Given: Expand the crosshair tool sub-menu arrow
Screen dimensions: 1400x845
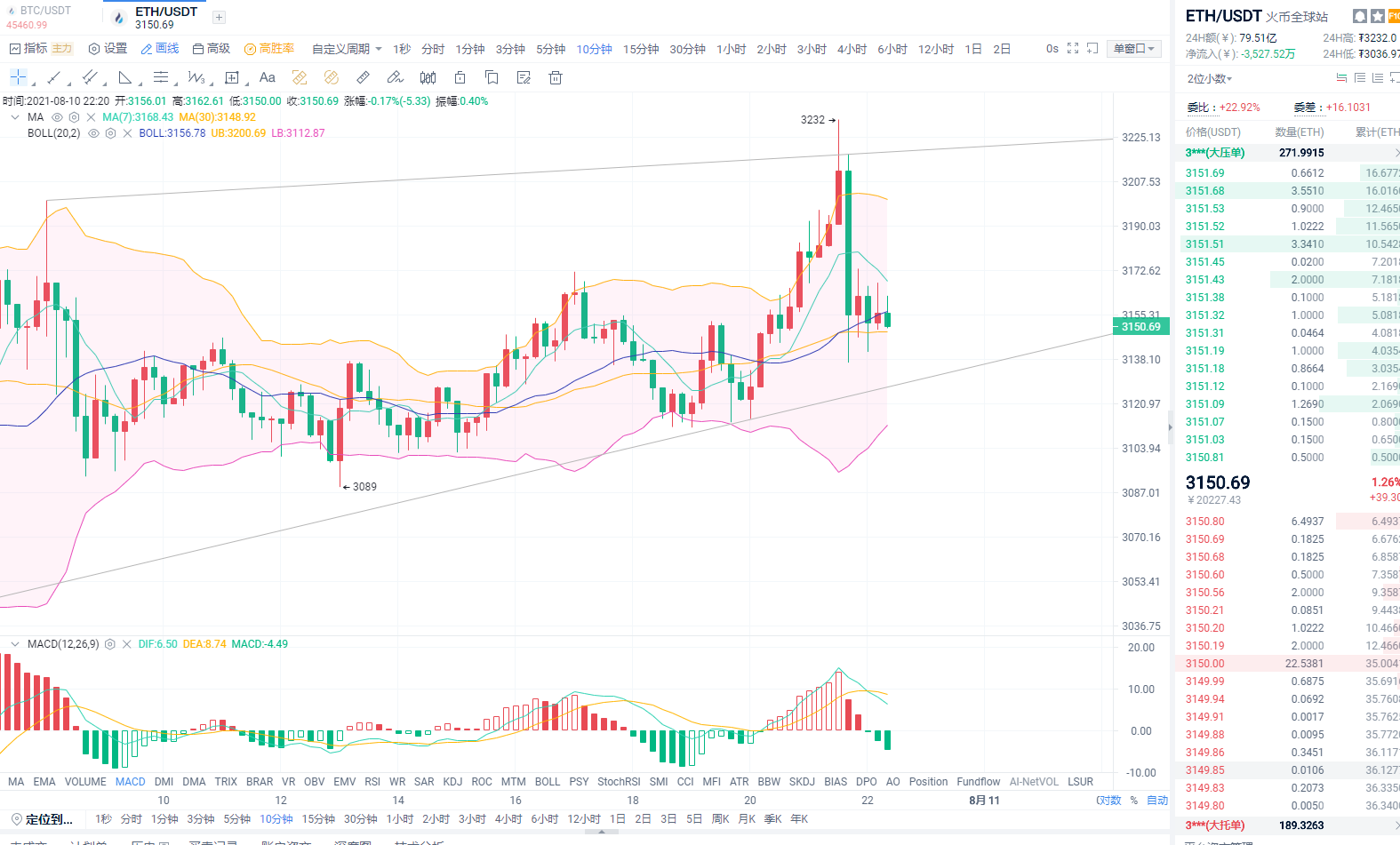Looking at the screenshot, I should point(33,84).
